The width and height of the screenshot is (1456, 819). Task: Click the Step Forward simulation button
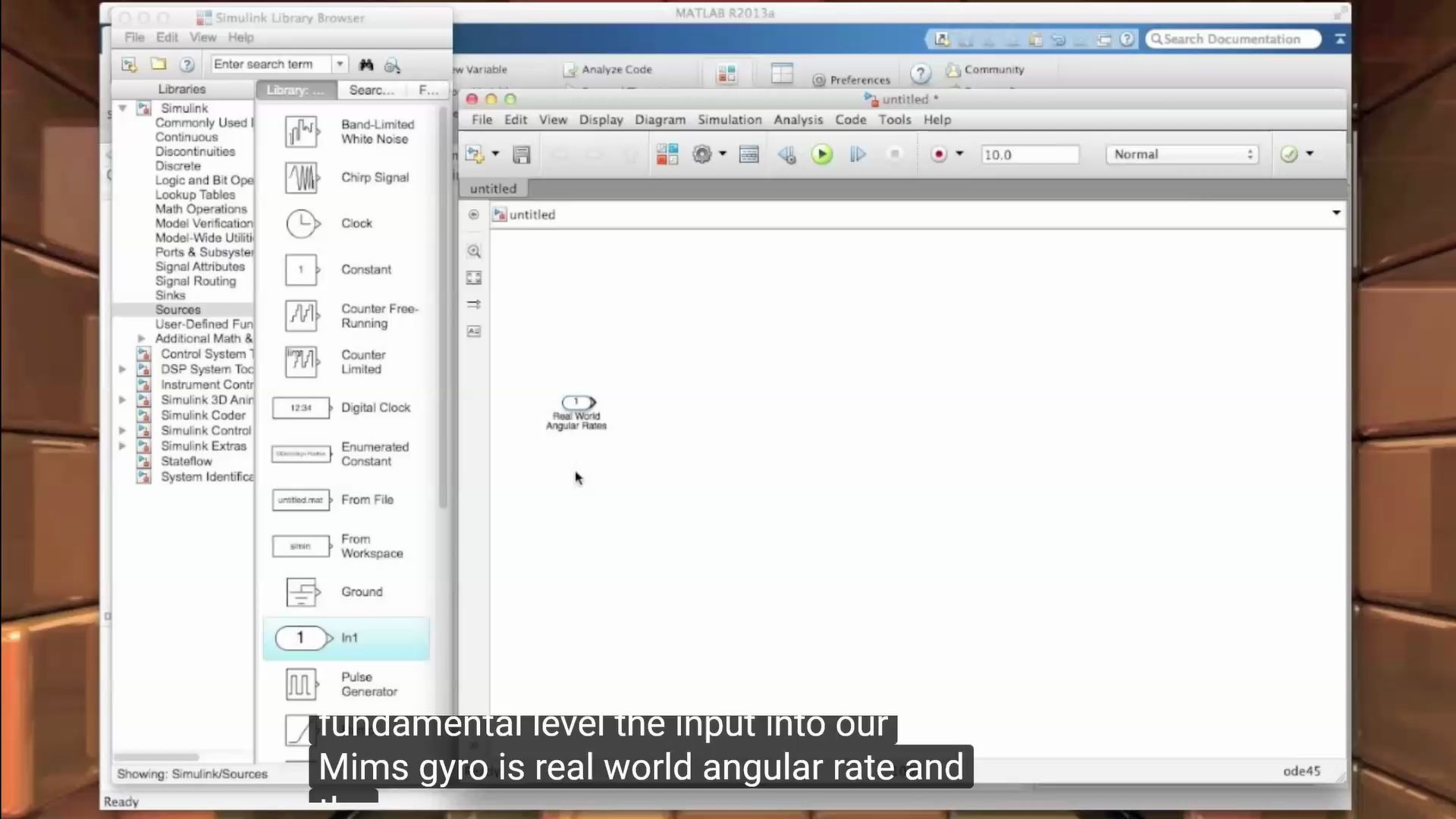pyautogui.click(x=858, y=155)
